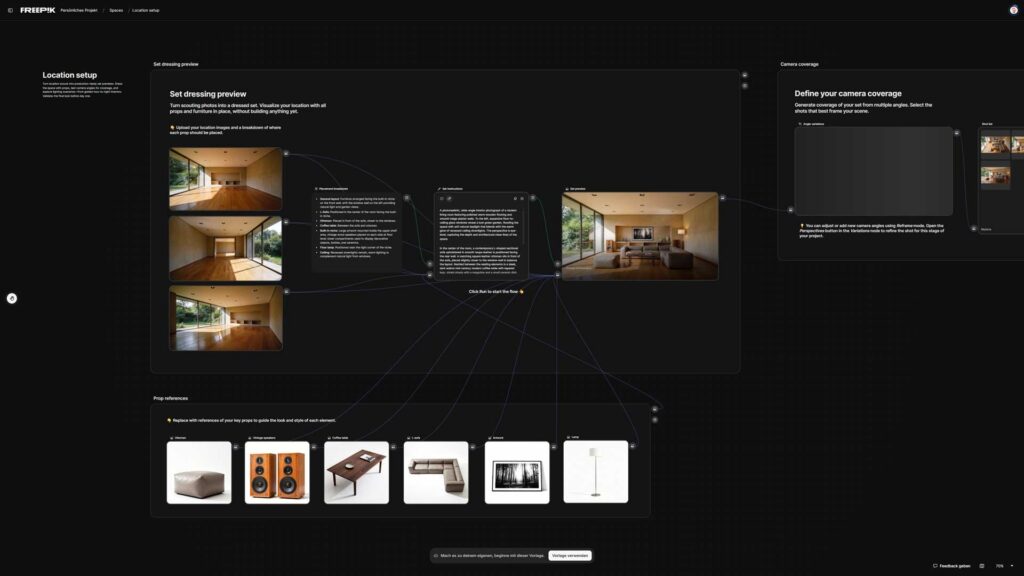Screen dimensions: 1024x576
Task: Select the Ottoman prop reference image
Action: click(x=199, y=473)
